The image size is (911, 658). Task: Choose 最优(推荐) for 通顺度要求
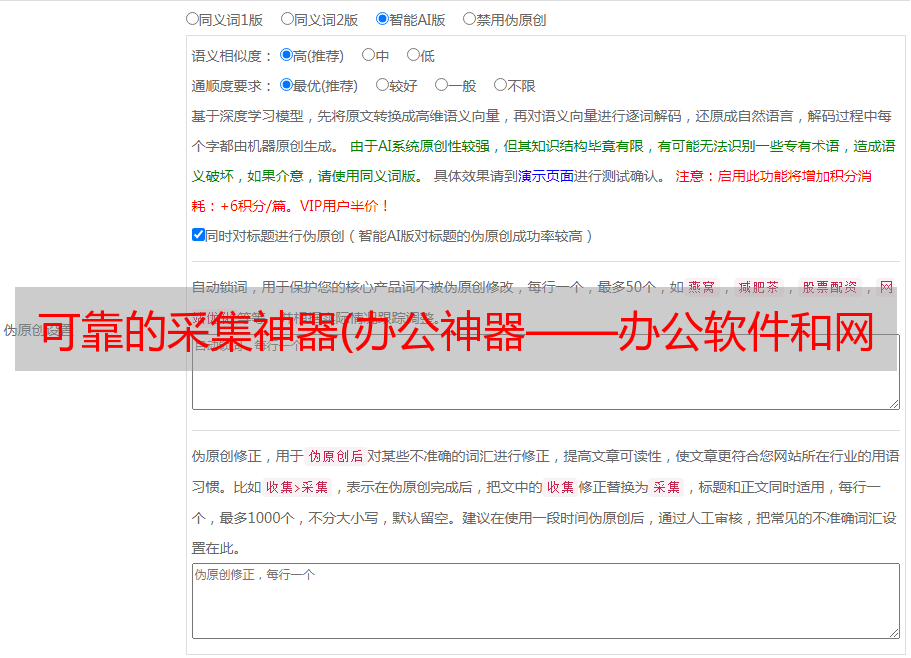(x=286, y=86)
